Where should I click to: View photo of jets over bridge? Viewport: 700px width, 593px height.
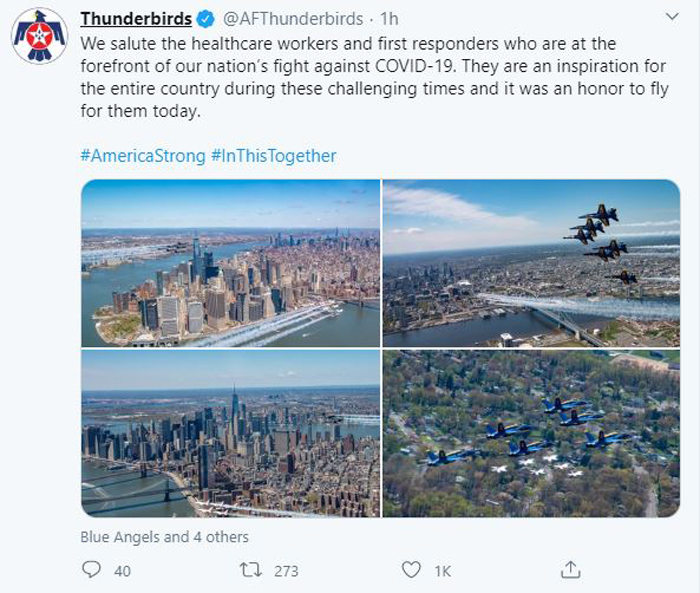tap(531, 263)
